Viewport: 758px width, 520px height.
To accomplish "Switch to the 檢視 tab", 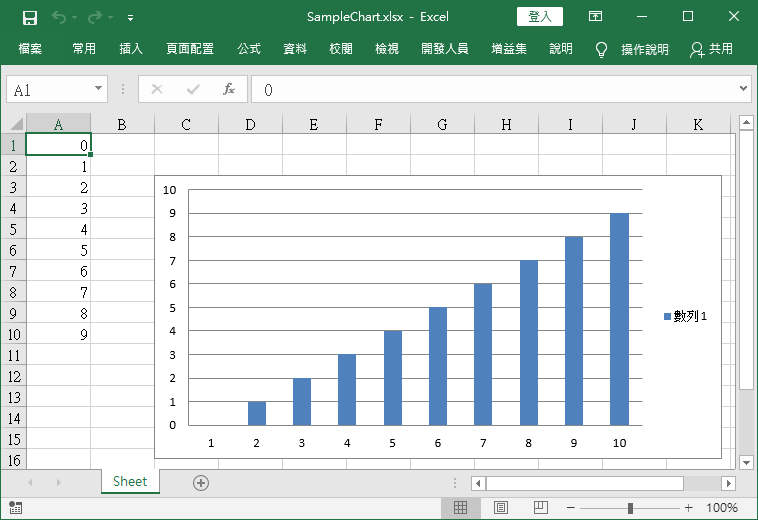I will [387, 49].
